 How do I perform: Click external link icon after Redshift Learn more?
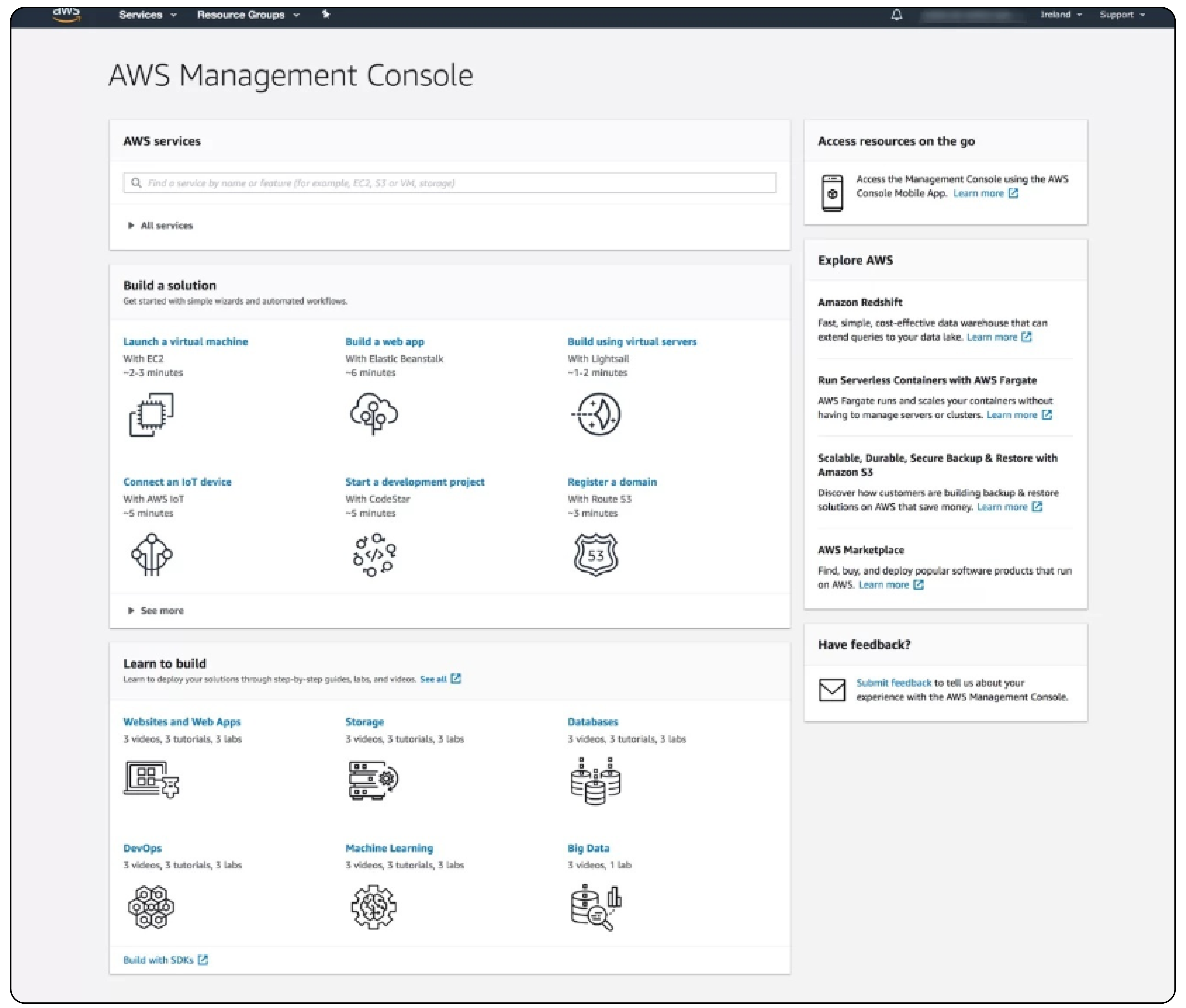coord(1027,337)
